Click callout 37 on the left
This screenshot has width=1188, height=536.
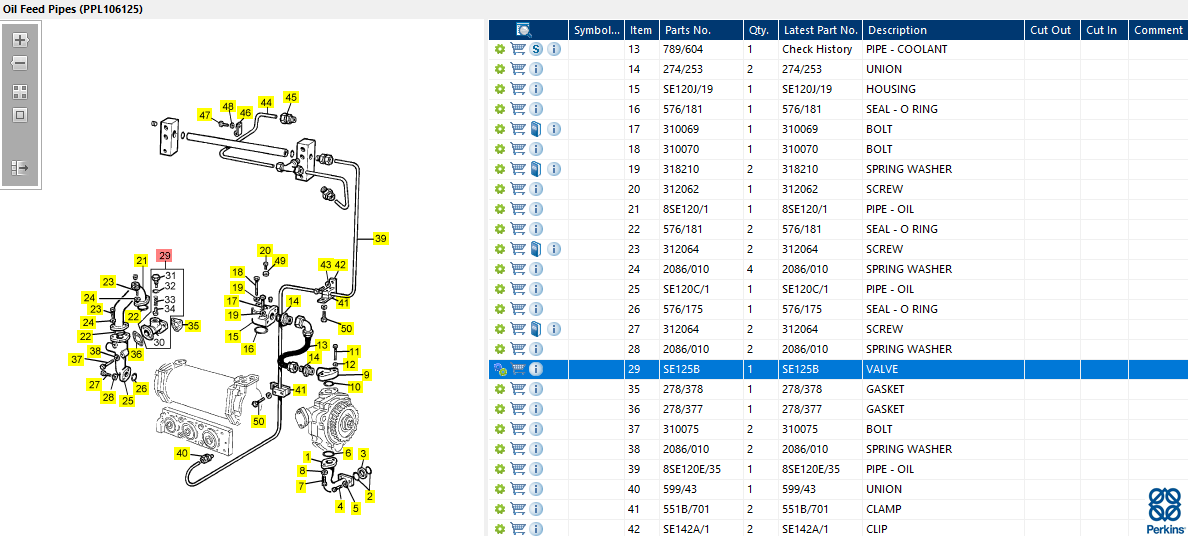(76, 359)
